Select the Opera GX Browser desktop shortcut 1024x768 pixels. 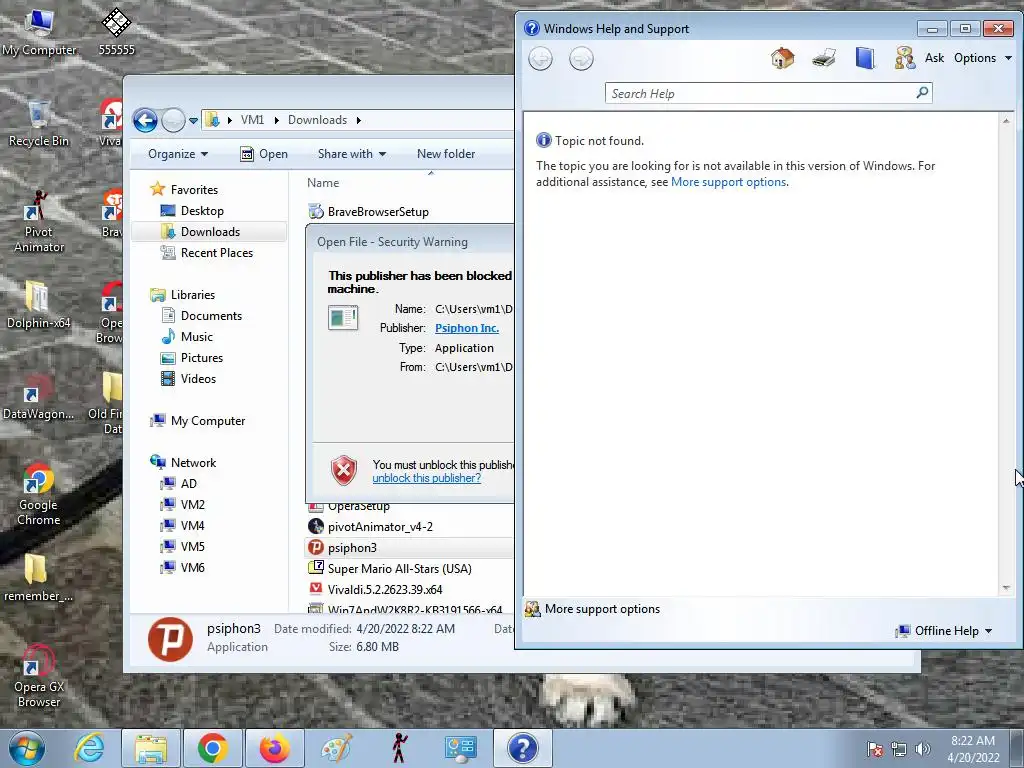(39, 677)
